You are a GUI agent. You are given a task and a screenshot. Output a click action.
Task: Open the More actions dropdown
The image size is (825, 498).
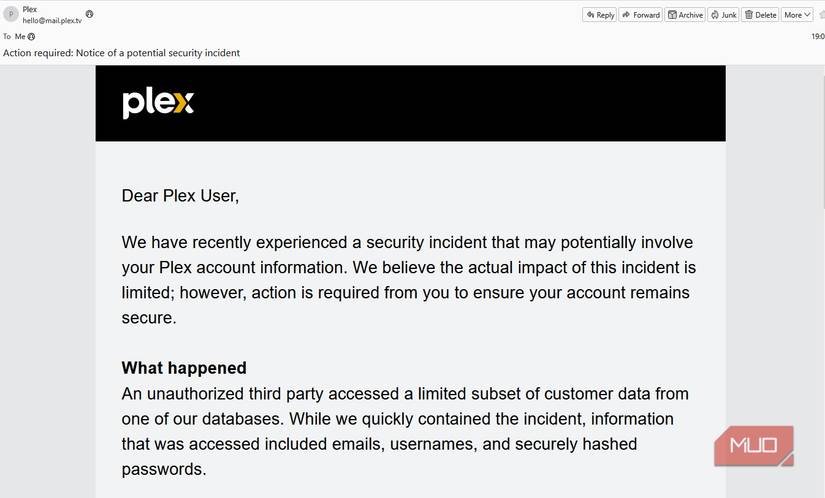click(797, 15)
